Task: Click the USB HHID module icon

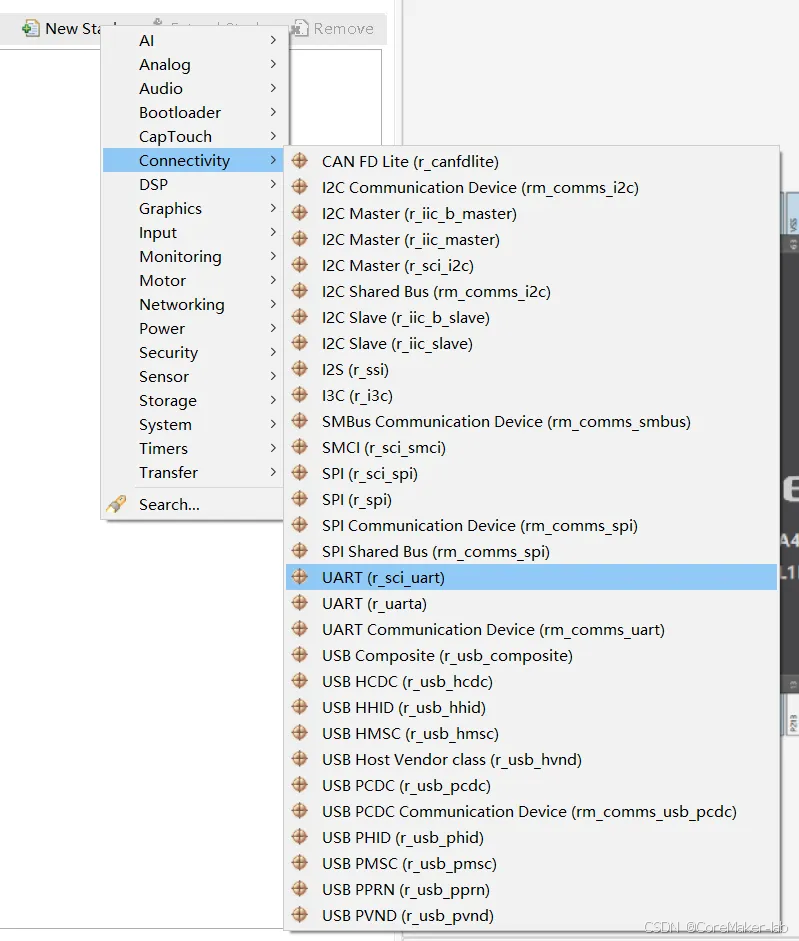Action: point(300,707)
